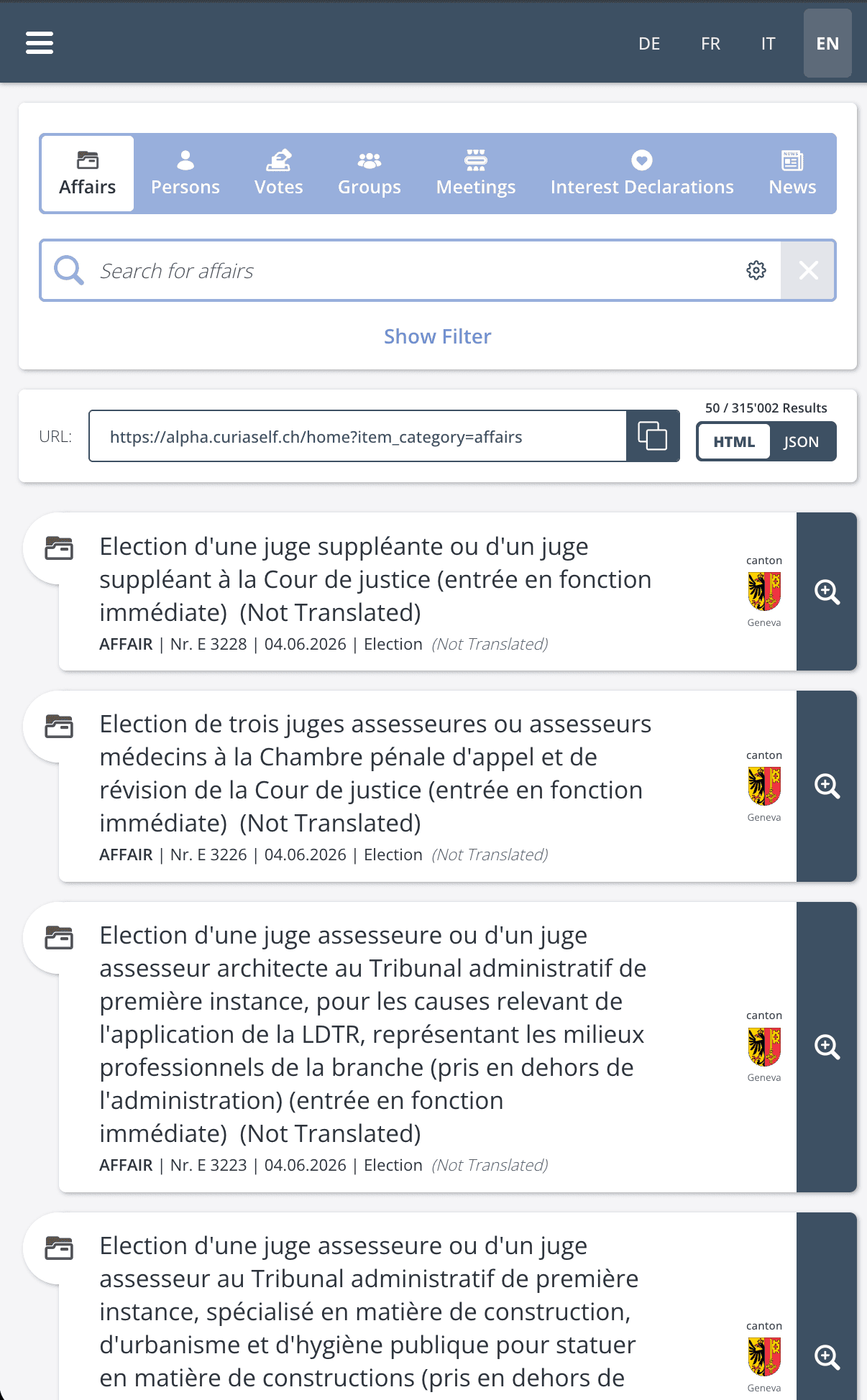
Task: Open the Interest Declarations tab
Action: [x=642, y=173]
